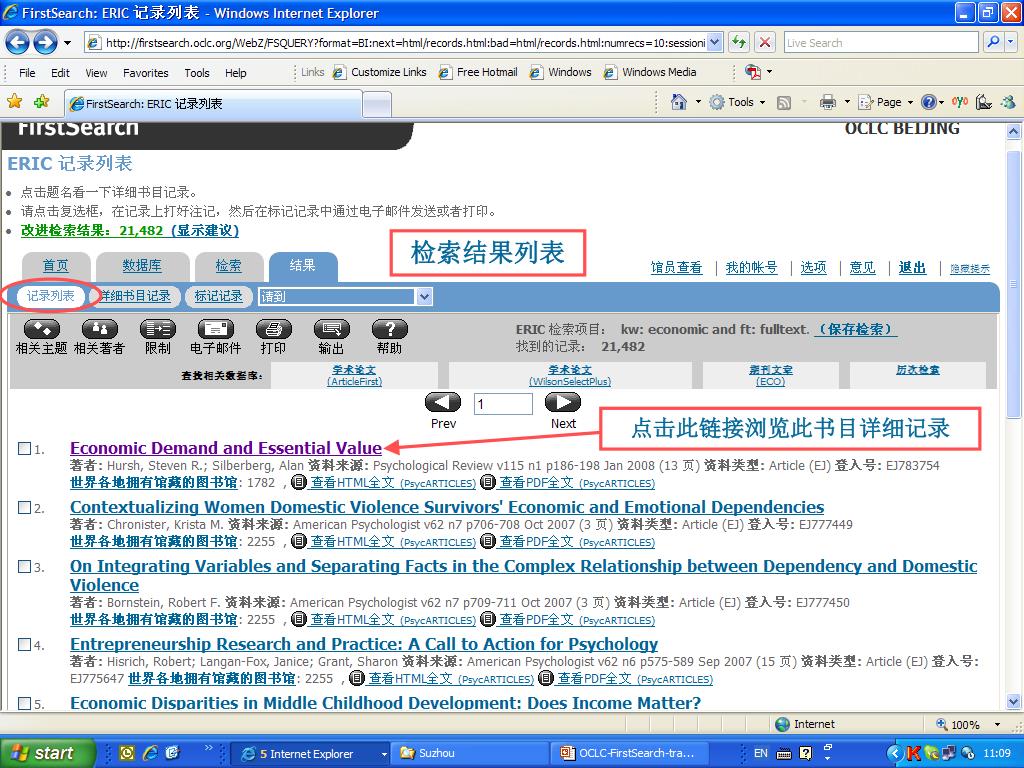Click the Related Subjects (相关主题) icon
1024x768 pixels.
click(x=41, y=329)
